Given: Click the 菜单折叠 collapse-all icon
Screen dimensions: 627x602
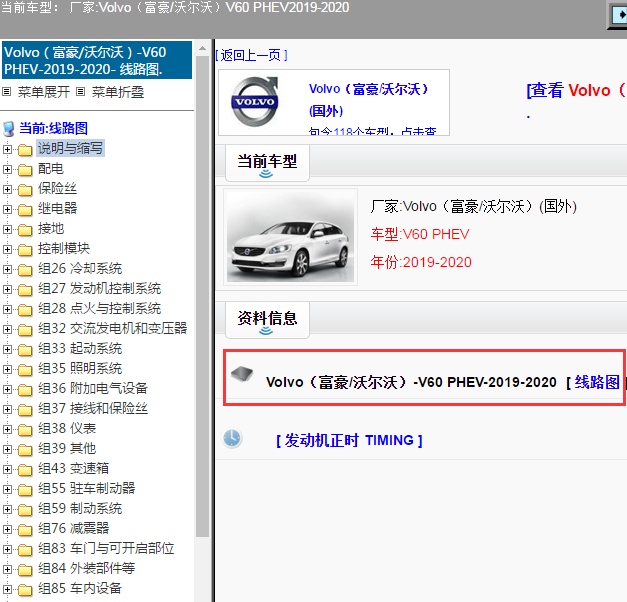Looking at the screenshot, I should click(80, 92).
